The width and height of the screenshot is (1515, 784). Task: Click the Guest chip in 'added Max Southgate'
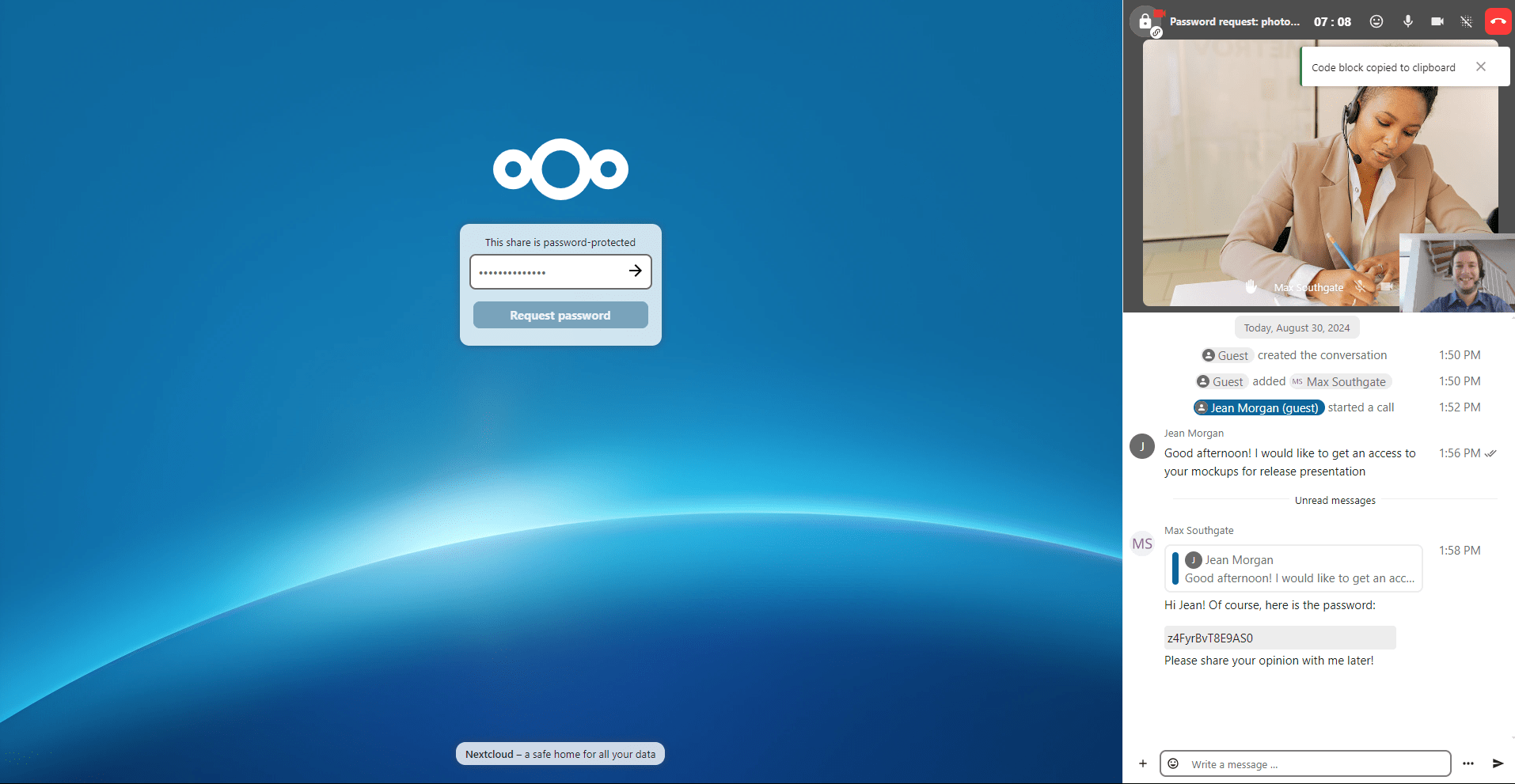[x=1221, y=381]
